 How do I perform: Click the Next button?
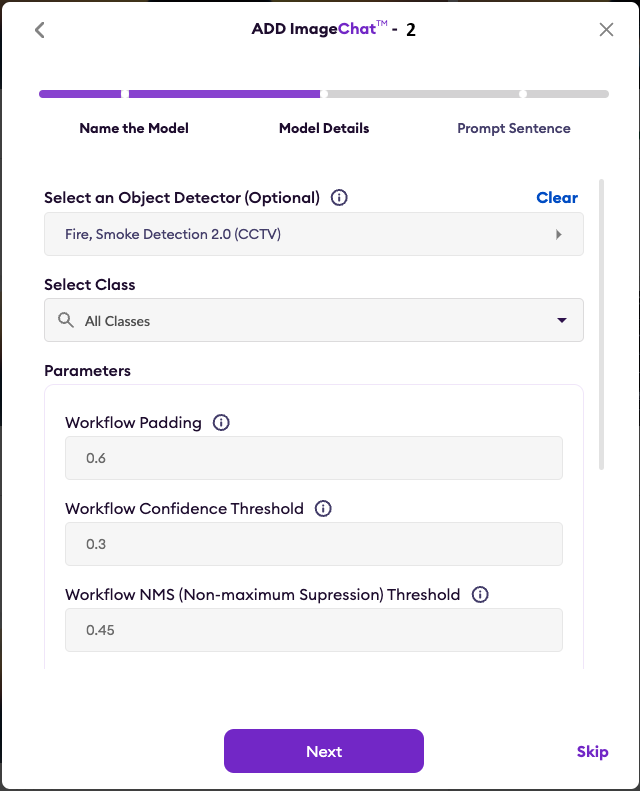[324, 751]
